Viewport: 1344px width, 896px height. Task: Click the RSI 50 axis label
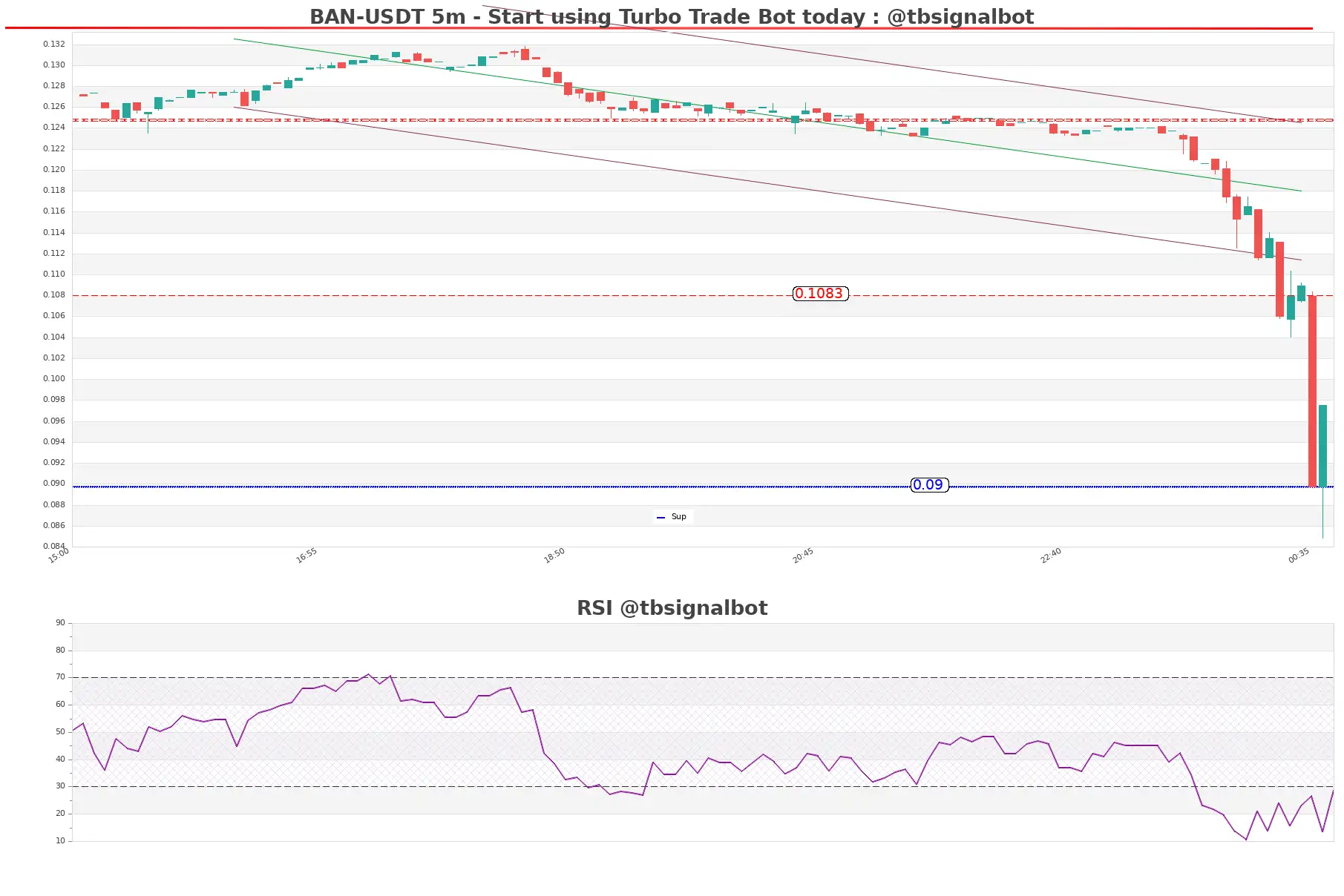(x=60, y=732)
